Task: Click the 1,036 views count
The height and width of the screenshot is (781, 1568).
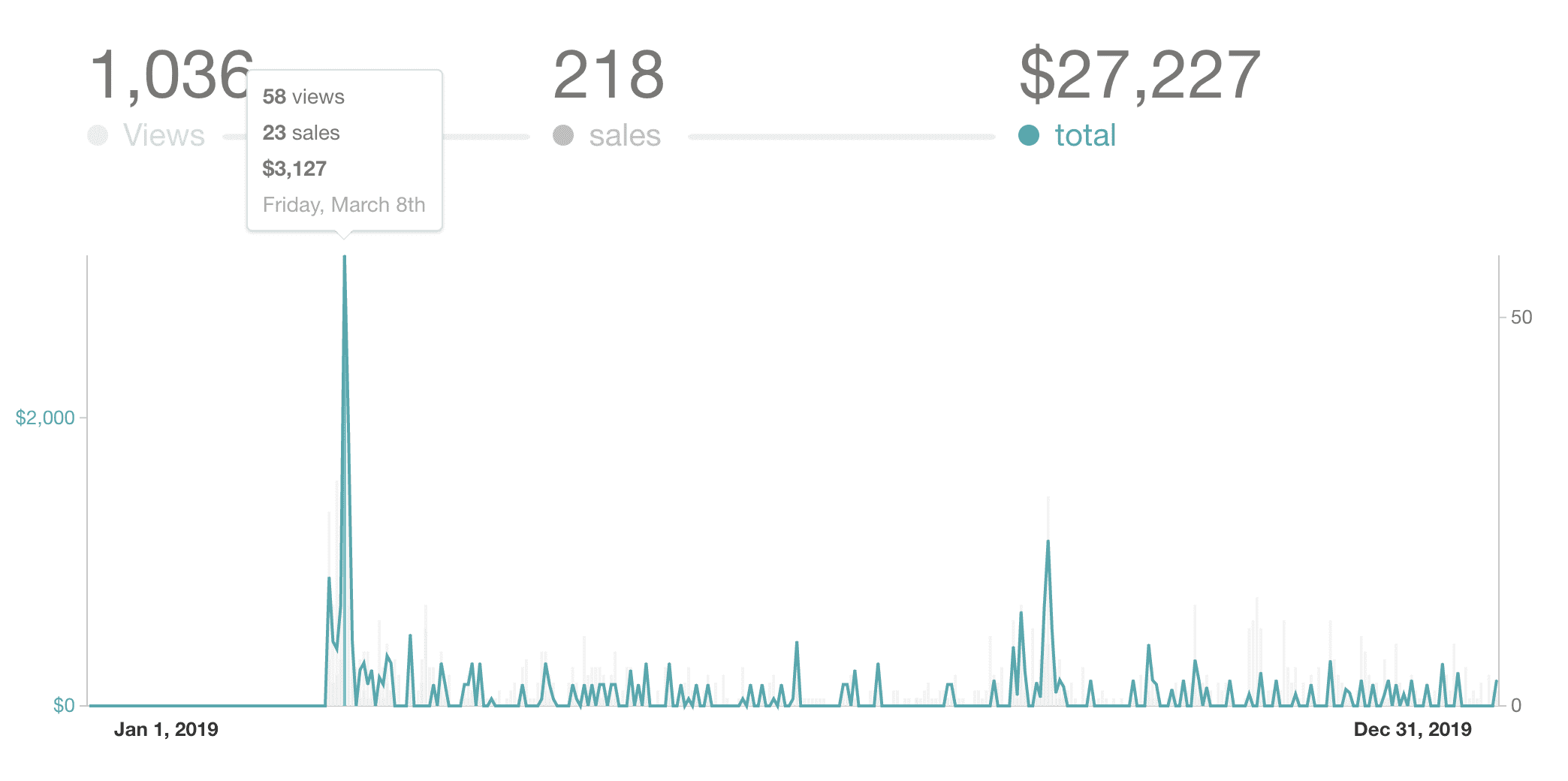Action: coord(170,75)
